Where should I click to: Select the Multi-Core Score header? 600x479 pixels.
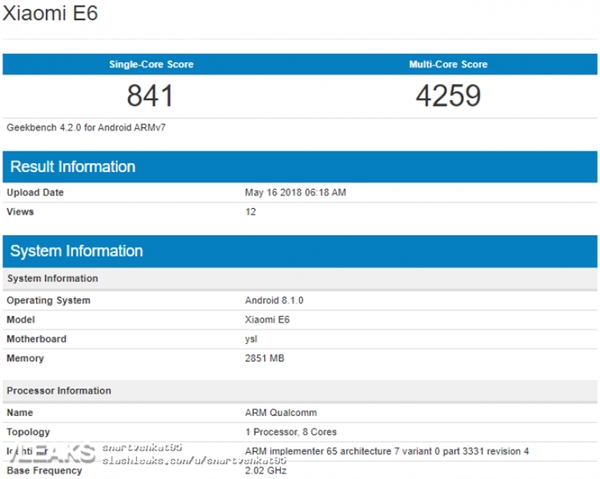coord(448,64)
